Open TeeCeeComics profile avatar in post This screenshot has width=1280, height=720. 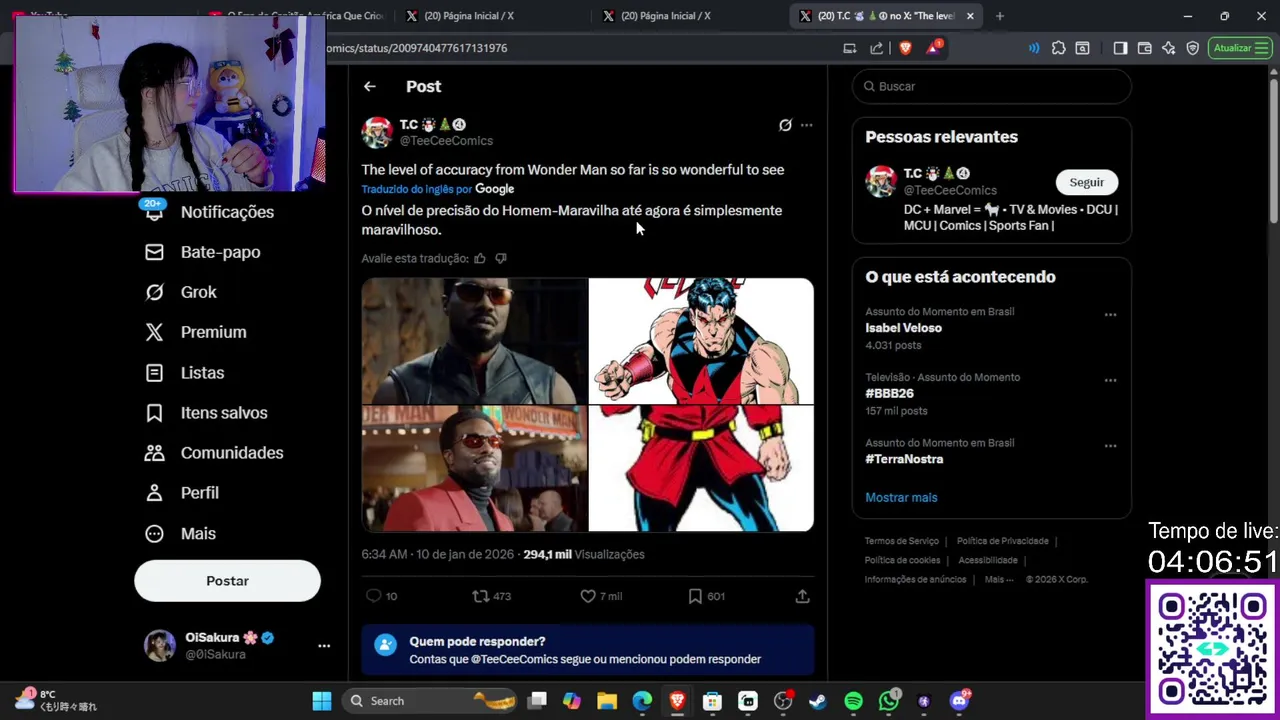377,132
